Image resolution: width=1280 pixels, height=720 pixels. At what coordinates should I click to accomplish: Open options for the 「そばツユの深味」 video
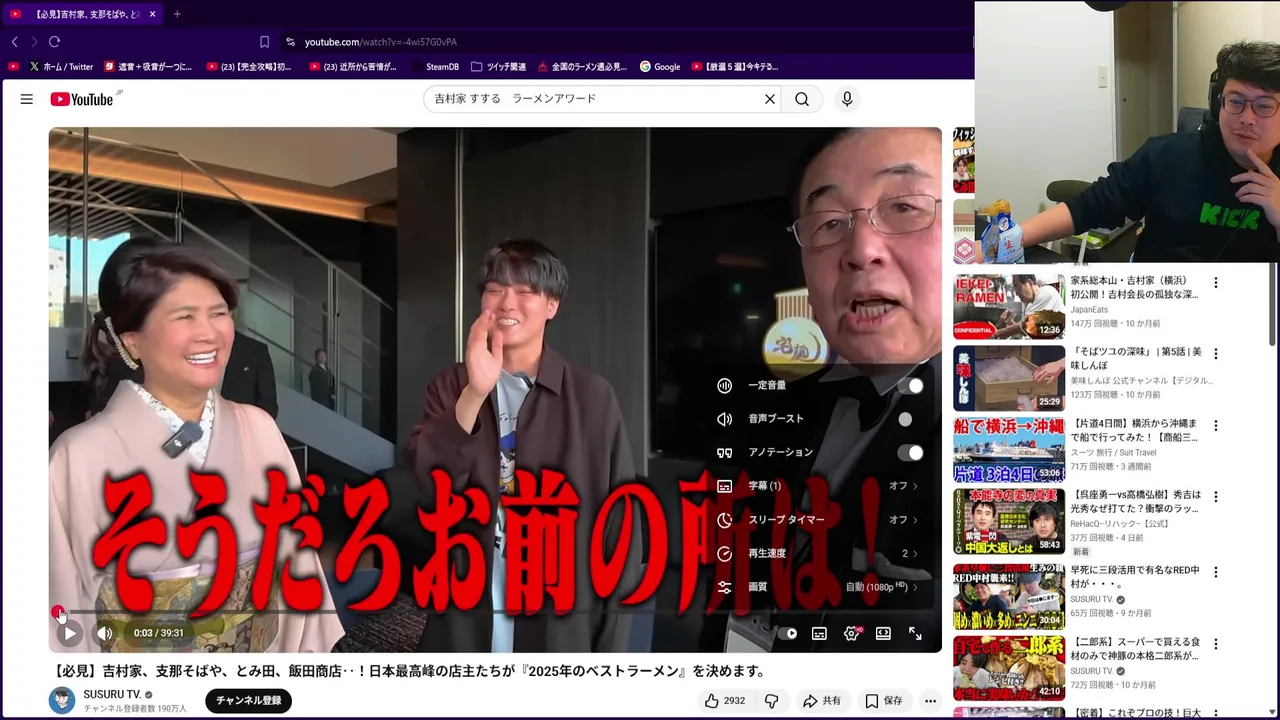coord(1216,353)
